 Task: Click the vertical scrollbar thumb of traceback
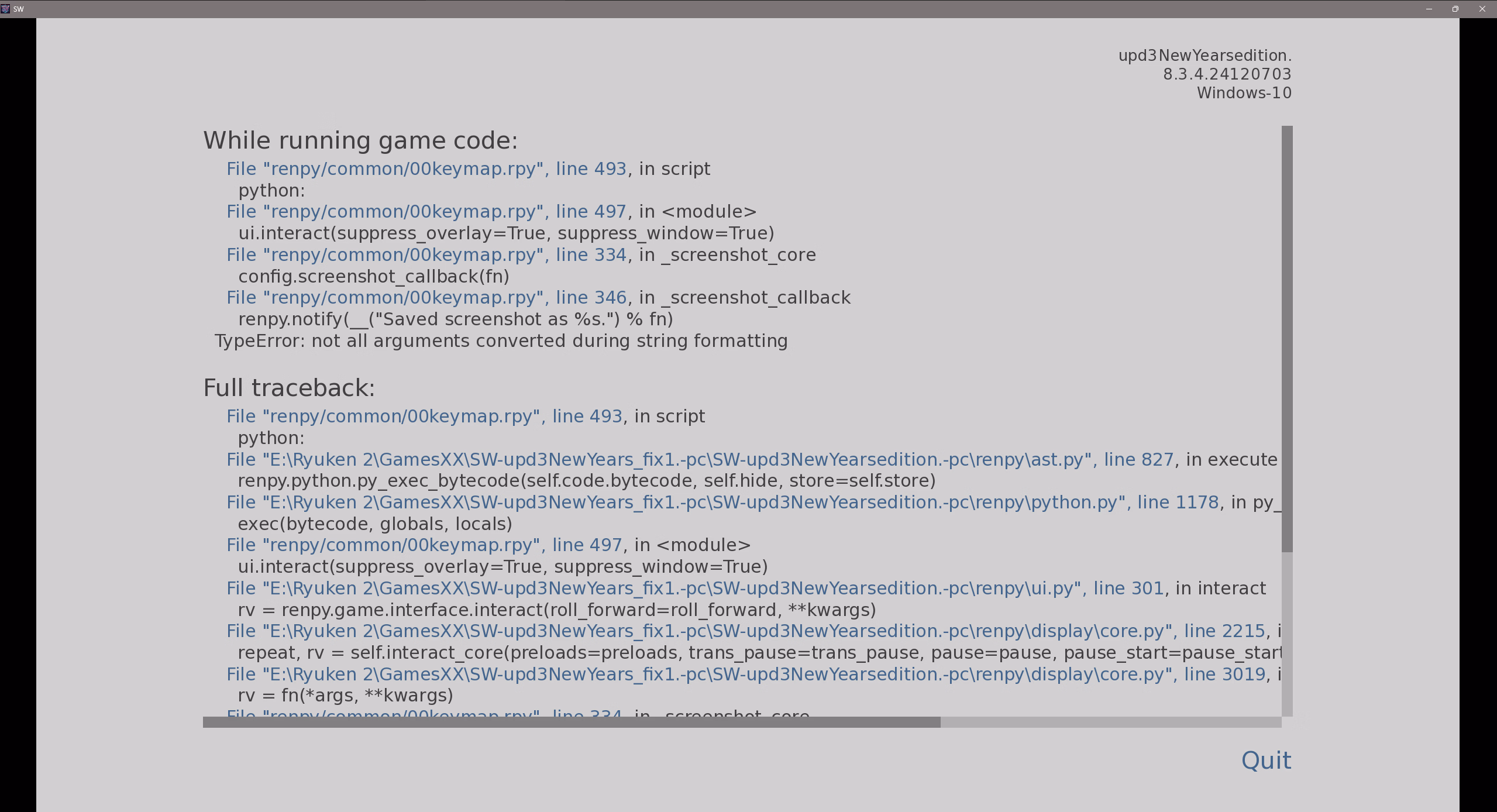(x=1286, y=338)
